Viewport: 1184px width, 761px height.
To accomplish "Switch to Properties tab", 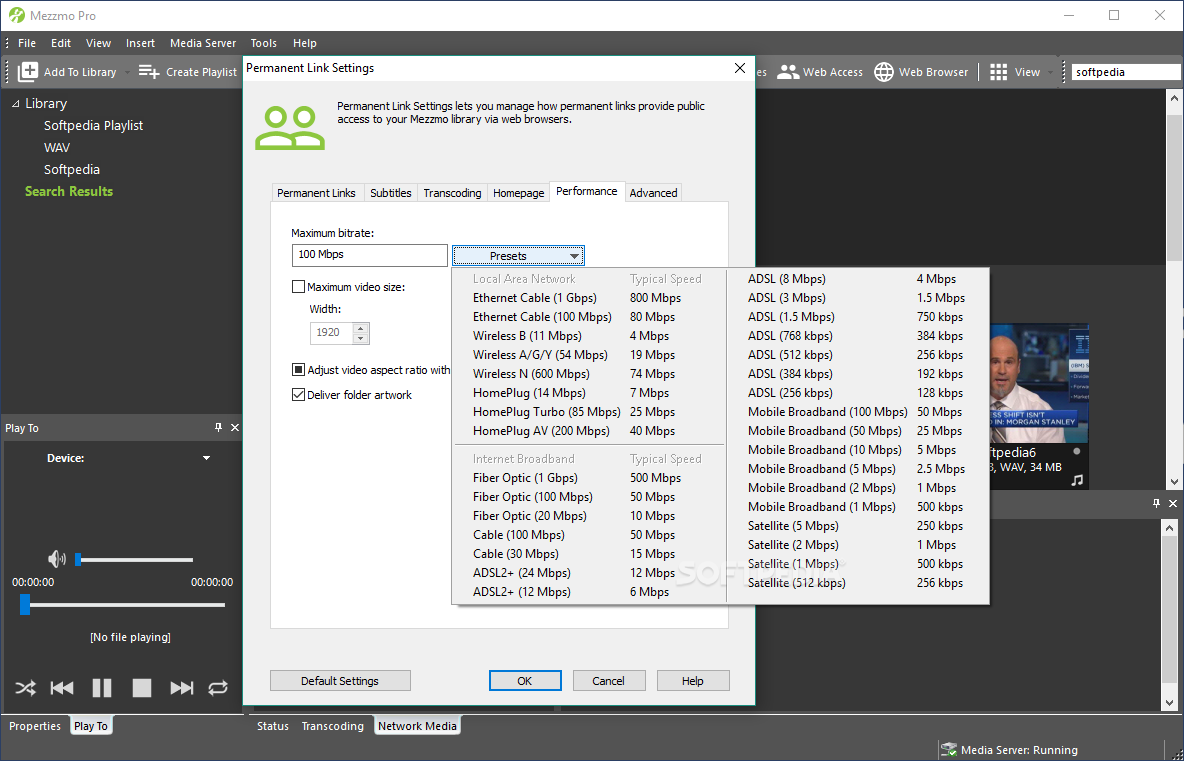I will pyautogui.click(x=35, y=726).
